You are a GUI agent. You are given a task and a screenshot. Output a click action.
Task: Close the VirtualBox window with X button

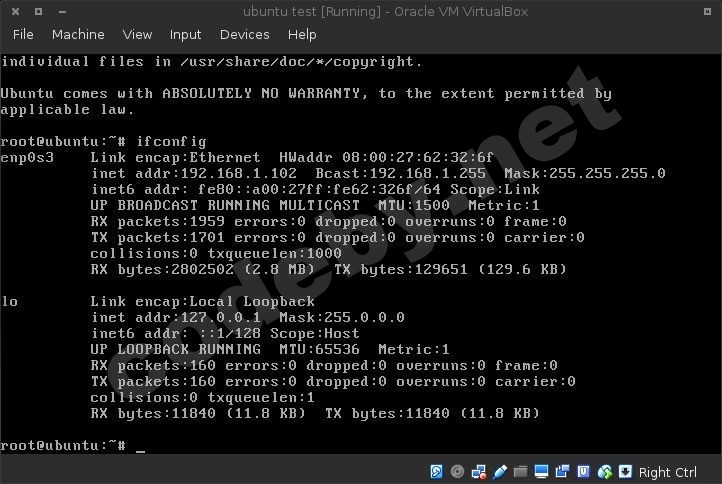(x=15, y=12)
